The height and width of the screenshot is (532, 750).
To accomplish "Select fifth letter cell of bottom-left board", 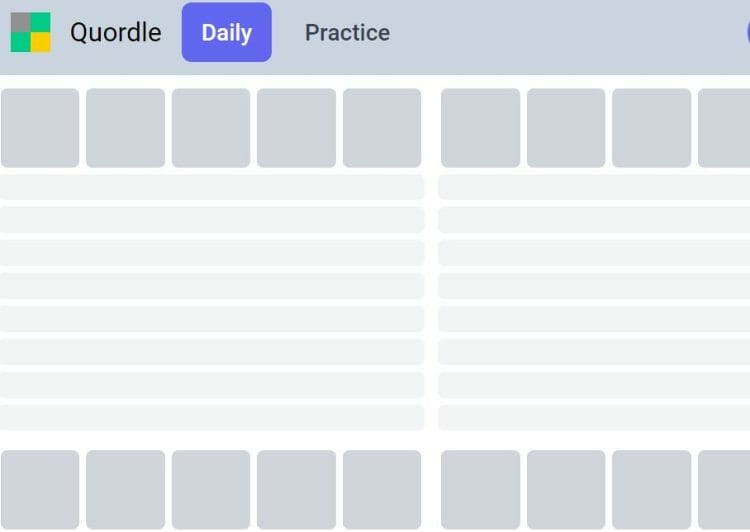I will (x=382, y=489).
